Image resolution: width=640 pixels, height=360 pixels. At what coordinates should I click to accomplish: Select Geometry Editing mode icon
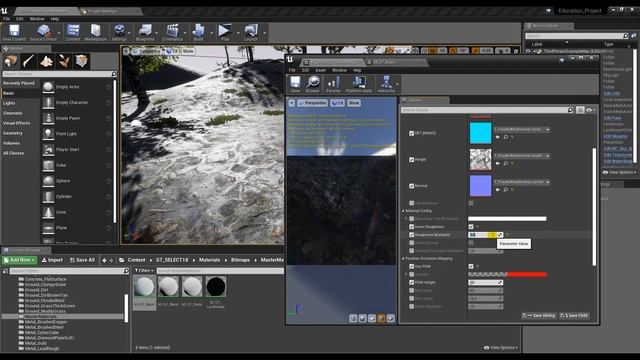pos(82,61)
